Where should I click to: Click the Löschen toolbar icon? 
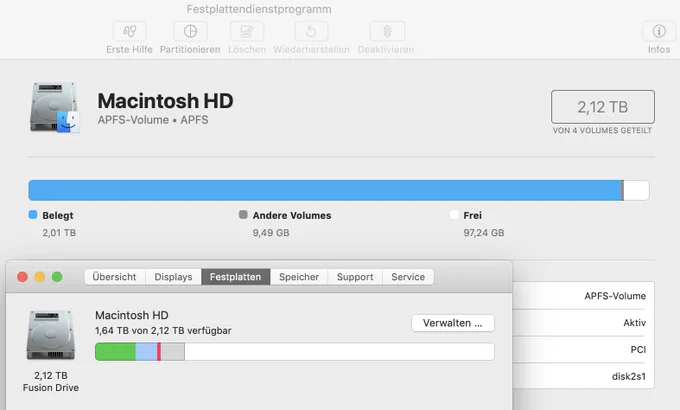(x=247, y=32)
